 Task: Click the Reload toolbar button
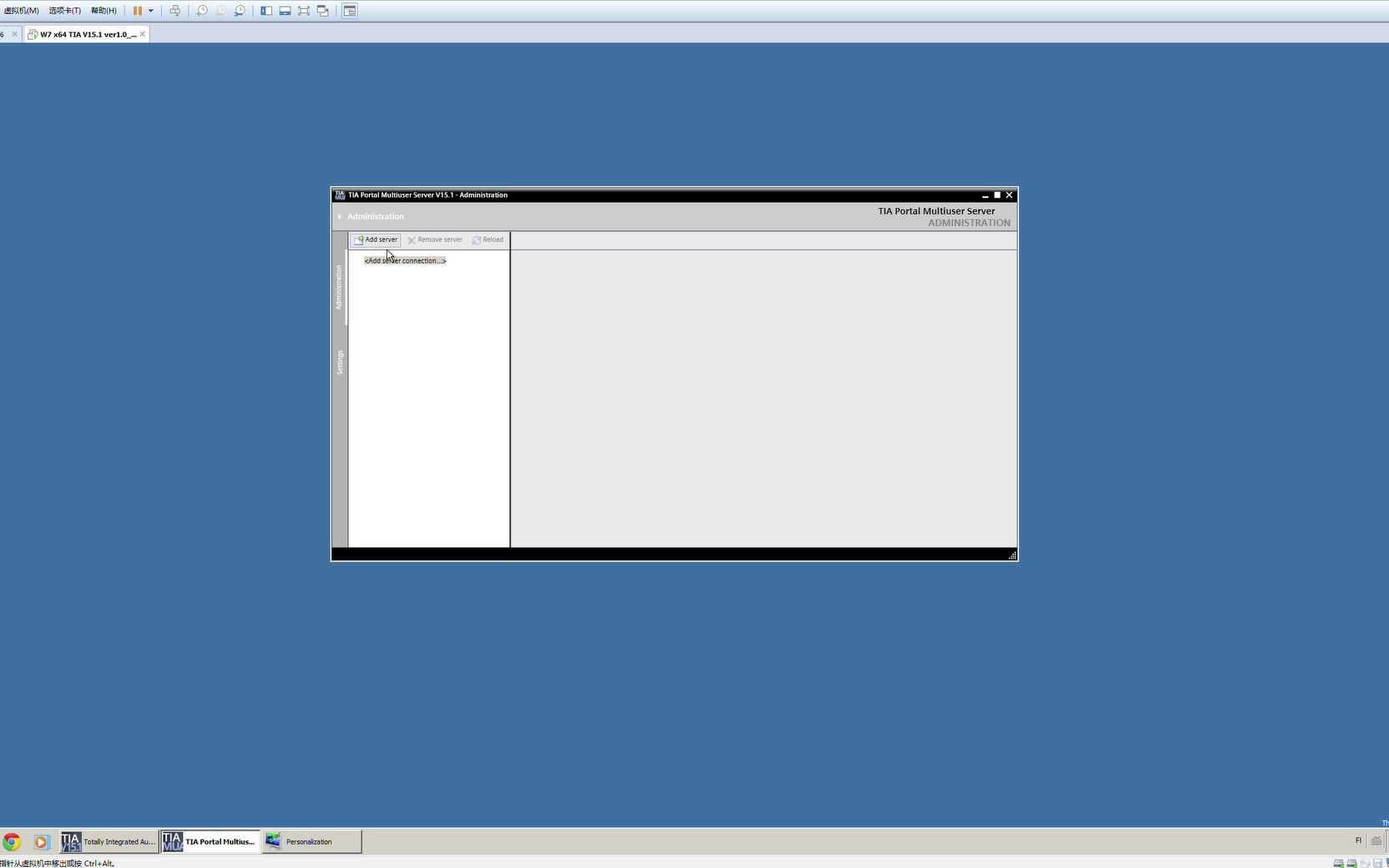[488, 240]
